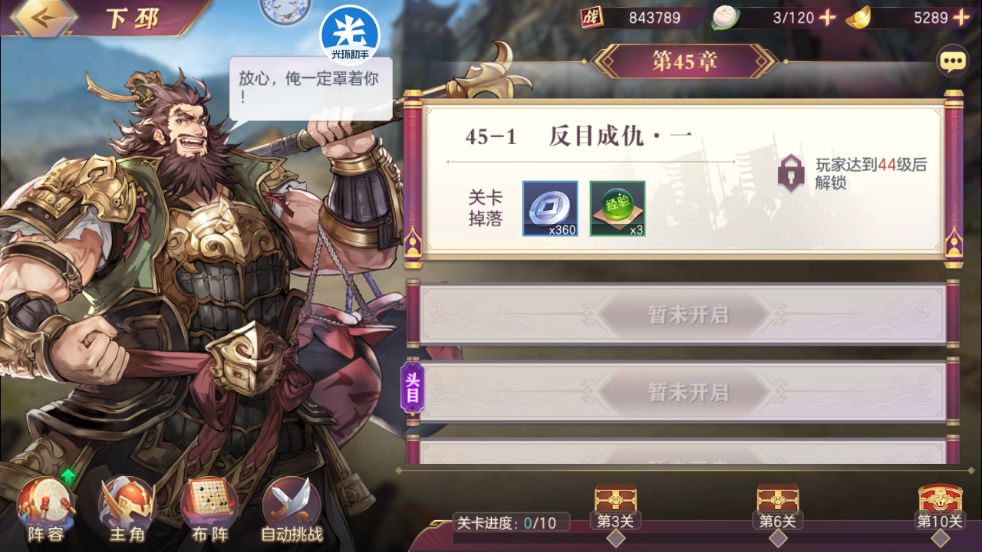The width and height of the screenshot is (982, 552).
Task: Open the 第6关 treasure chest
Action: [x=777, y=506]
